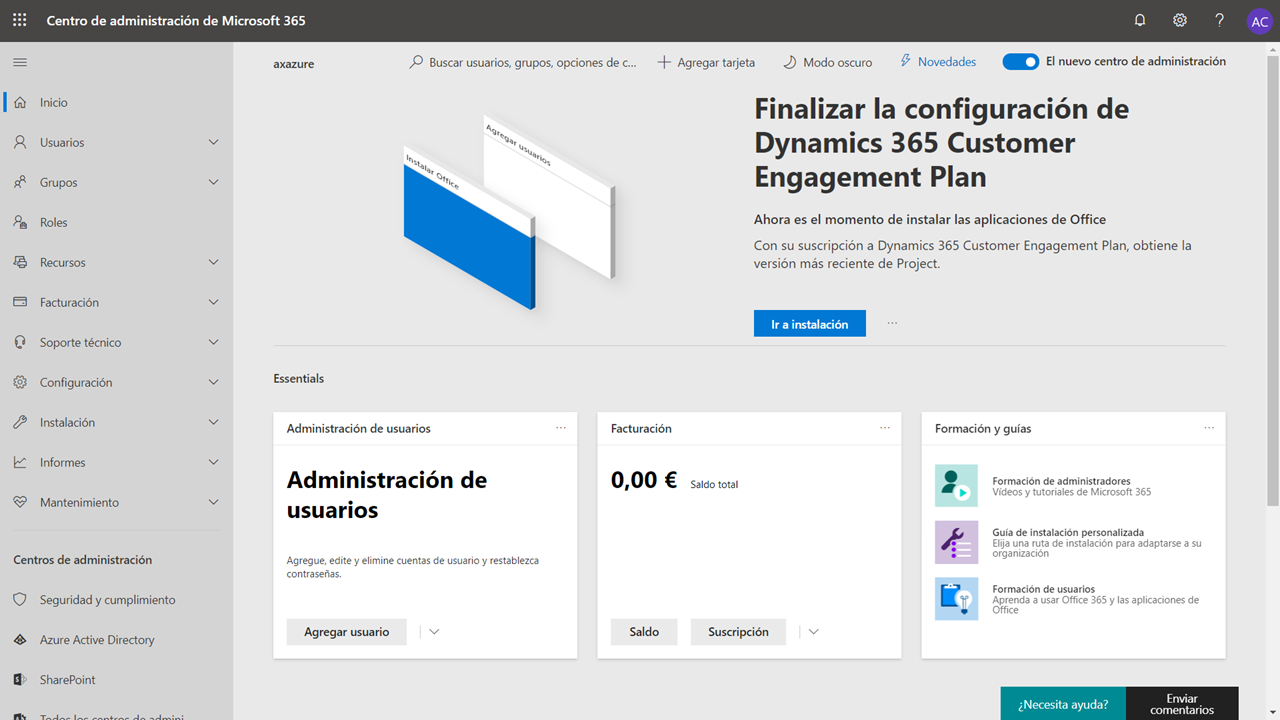Expand the Configuración menu chevron
1280x720 pixels.
pos(213,382)
